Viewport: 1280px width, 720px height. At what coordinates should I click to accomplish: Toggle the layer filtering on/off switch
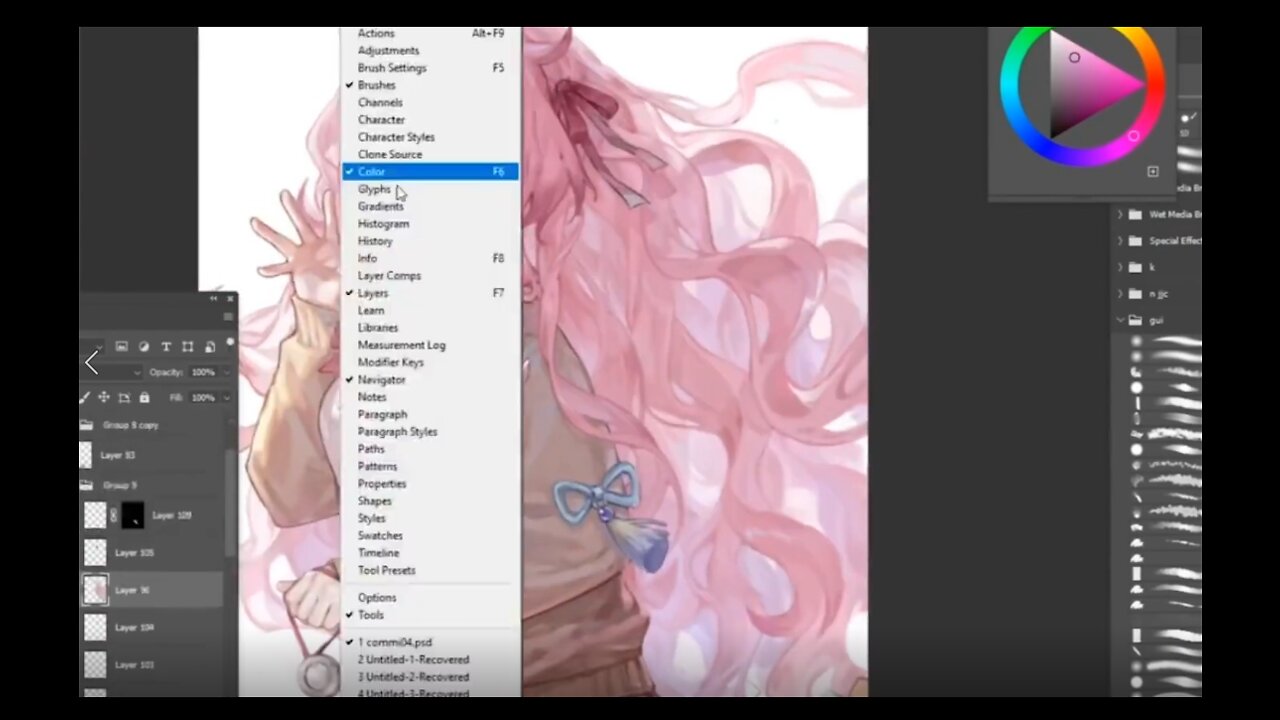[230, 343]
